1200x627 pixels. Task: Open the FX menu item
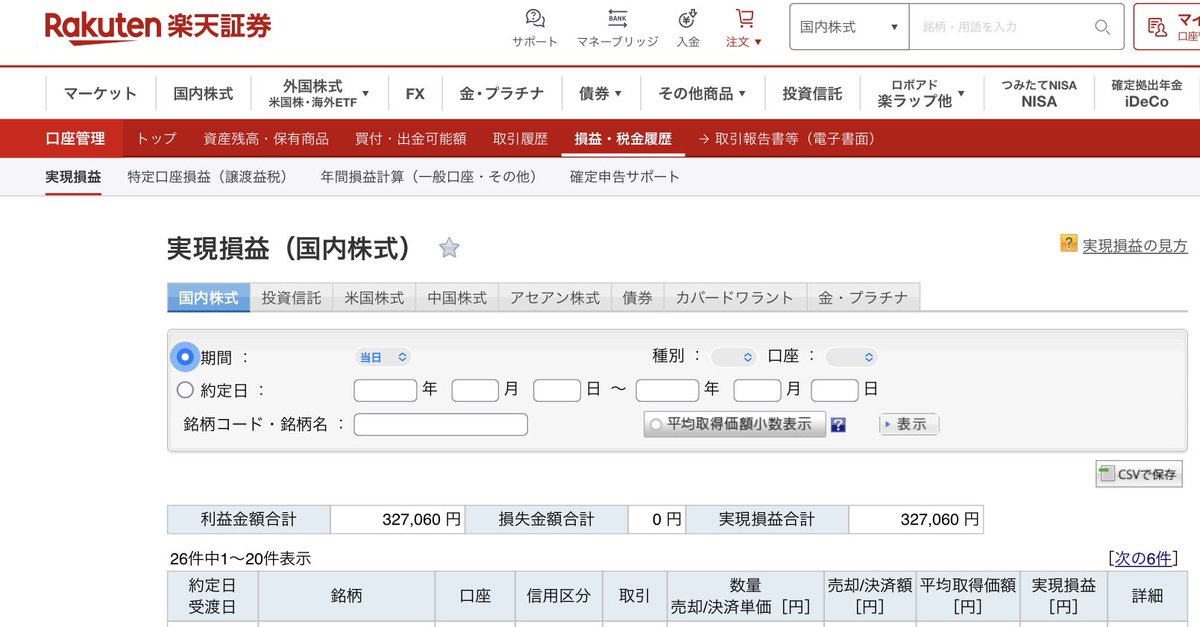(415, 93)
